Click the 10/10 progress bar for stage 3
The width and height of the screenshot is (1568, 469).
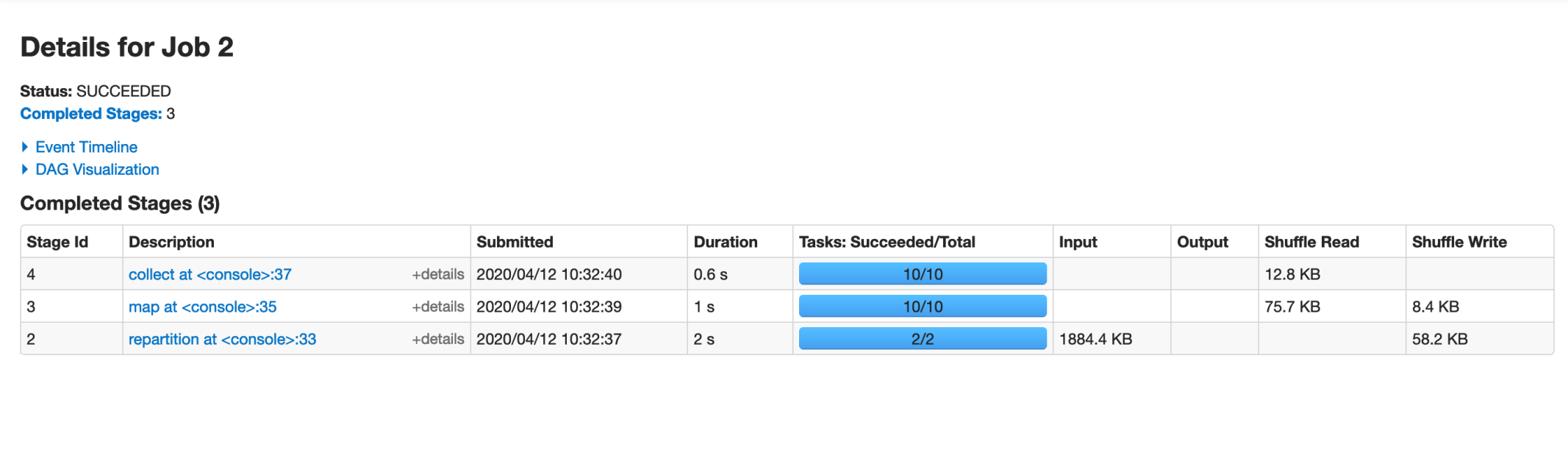tap(923, 307)
